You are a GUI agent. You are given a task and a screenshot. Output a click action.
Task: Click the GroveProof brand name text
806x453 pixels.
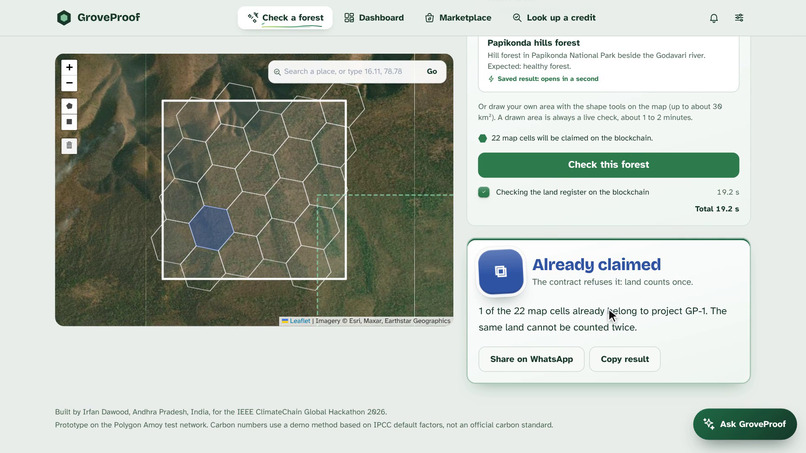pos(108,17)
